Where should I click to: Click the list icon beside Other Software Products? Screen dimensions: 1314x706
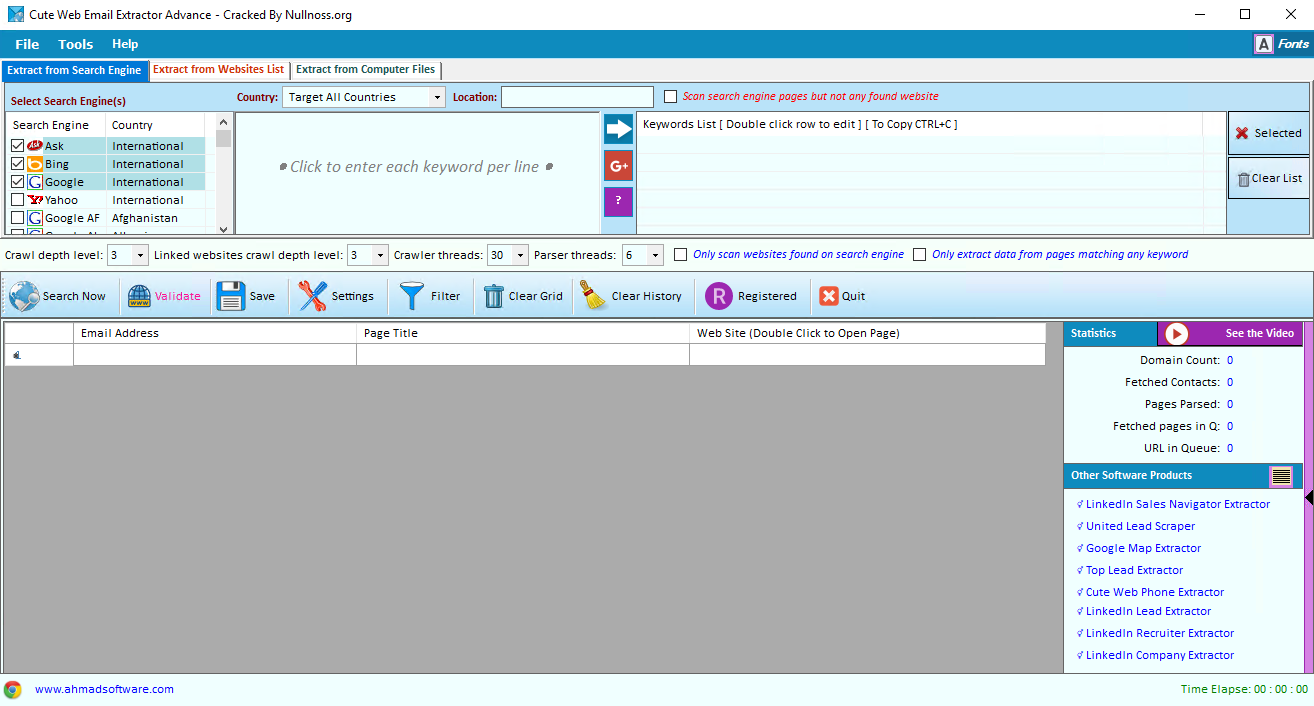pyautogui.click(x=1281, y=476)
